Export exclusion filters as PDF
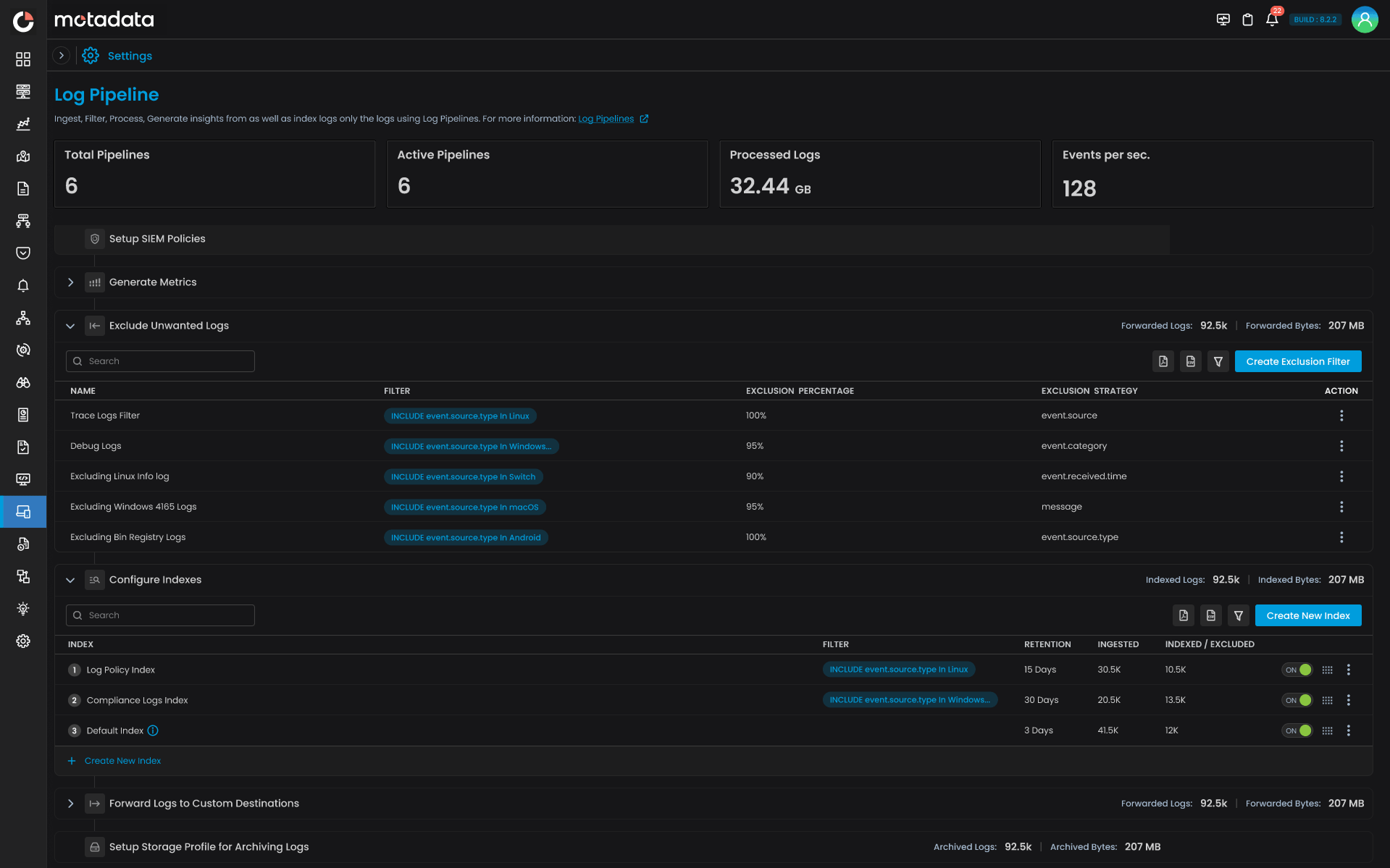Screen dimensions: 1390x868 pyautogui.click(x=1163, y=361)
